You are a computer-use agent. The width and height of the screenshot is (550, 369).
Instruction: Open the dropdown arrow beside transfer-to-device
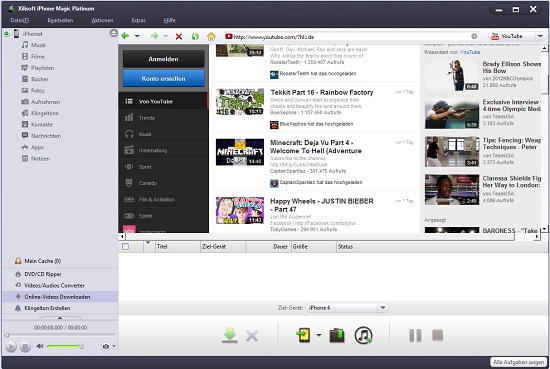coord(318,335)
